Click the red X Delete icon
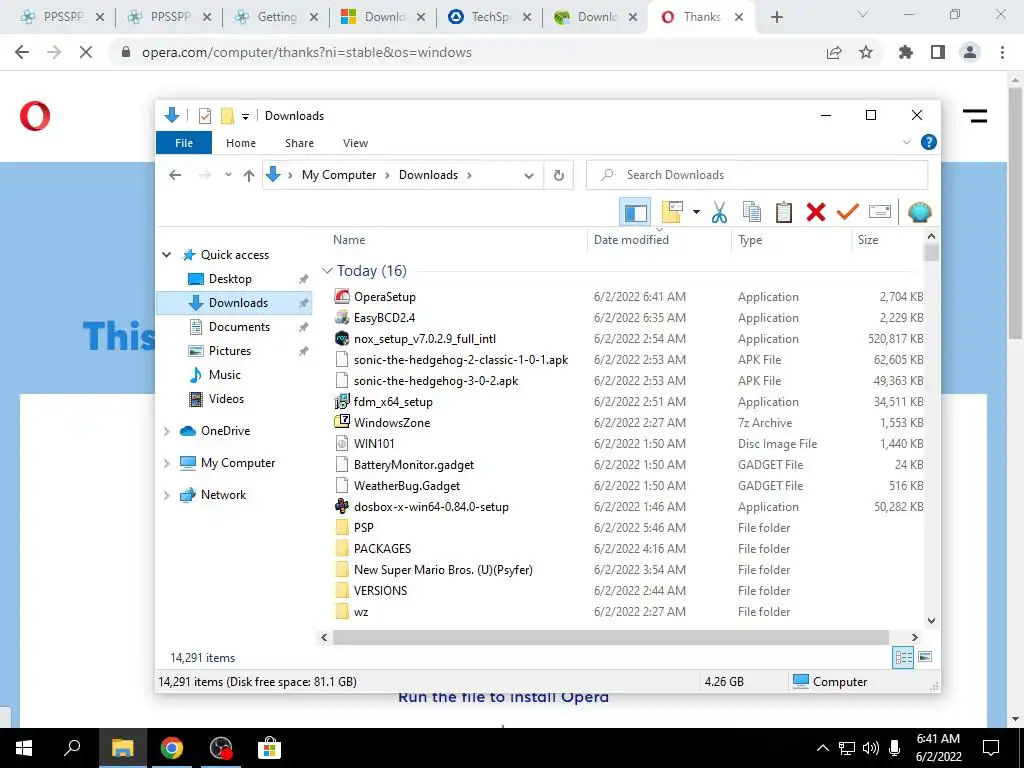Screen dimensions: 1024x768 pyautogui.click(x=816, y=212)
